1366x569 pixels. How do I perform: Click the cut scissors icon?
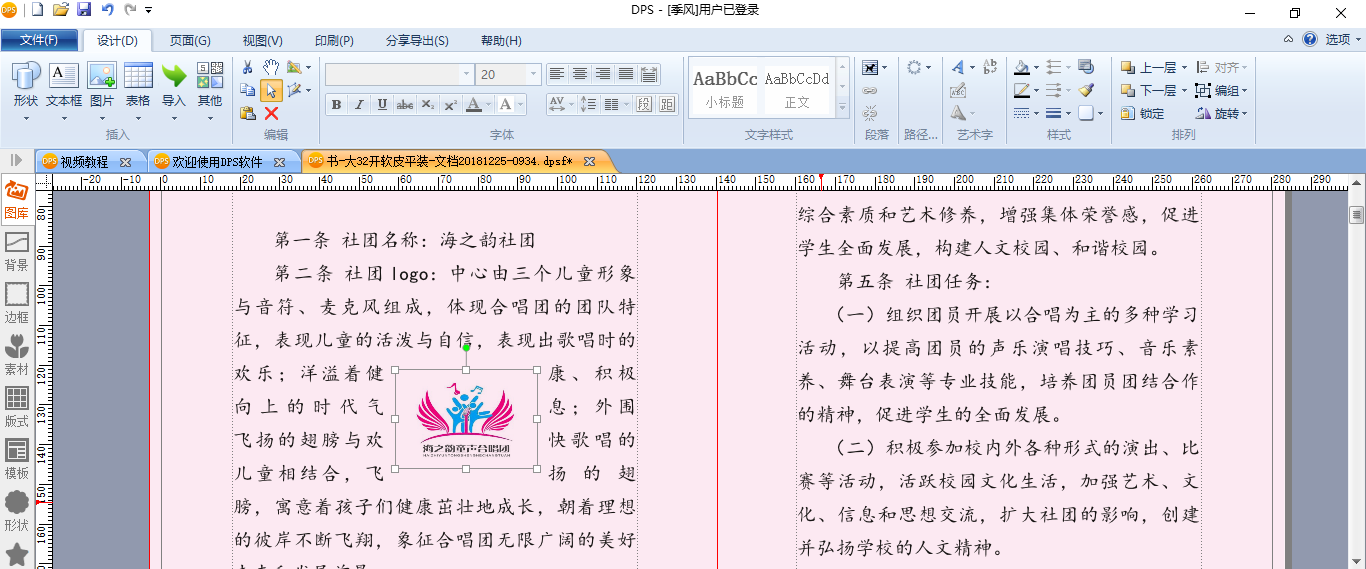(x=248, y=67)
